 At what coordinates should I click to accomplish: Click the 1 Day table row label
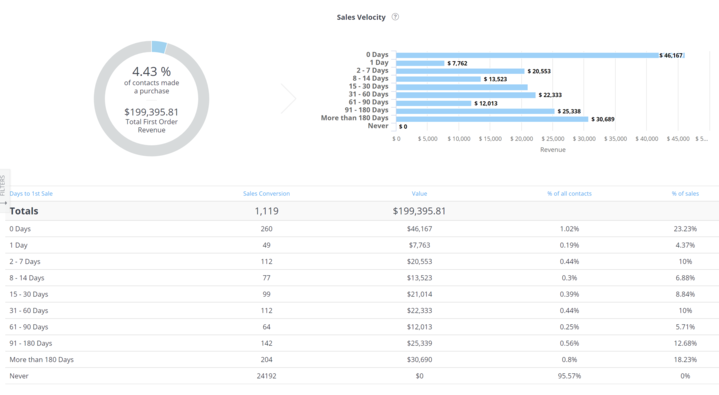click(18, 245)
